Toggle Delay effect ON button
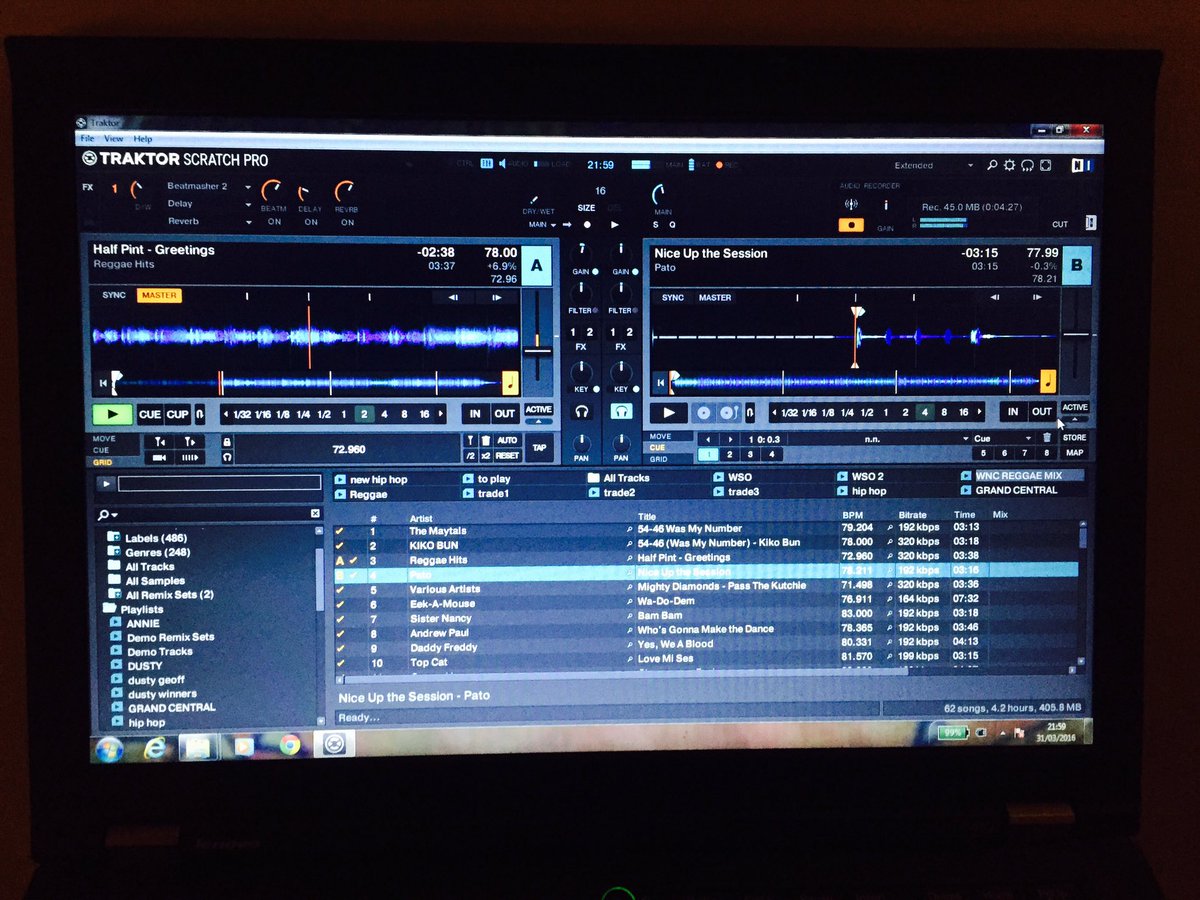The width and height of the screenshot is (1200, 900). pos(311,222)
